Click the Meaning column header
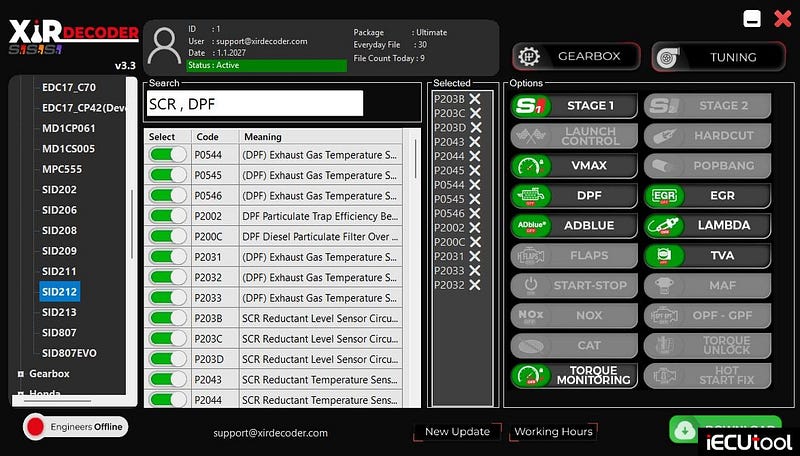This screenshot has height=456, width=800. point(320,136)
